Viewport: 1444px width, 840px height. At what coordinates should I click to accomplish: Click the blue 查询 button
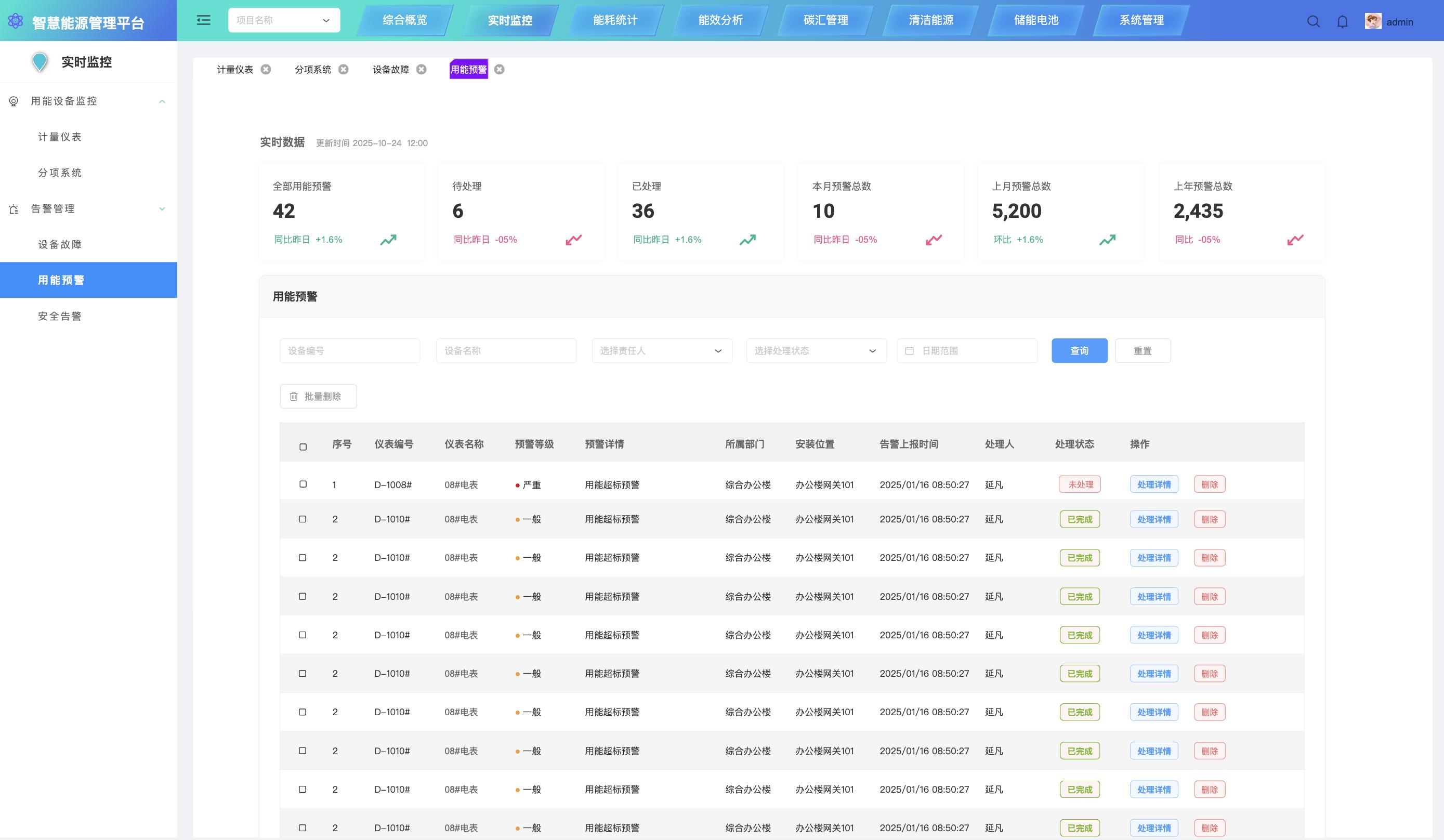[x=1079, y=351]
